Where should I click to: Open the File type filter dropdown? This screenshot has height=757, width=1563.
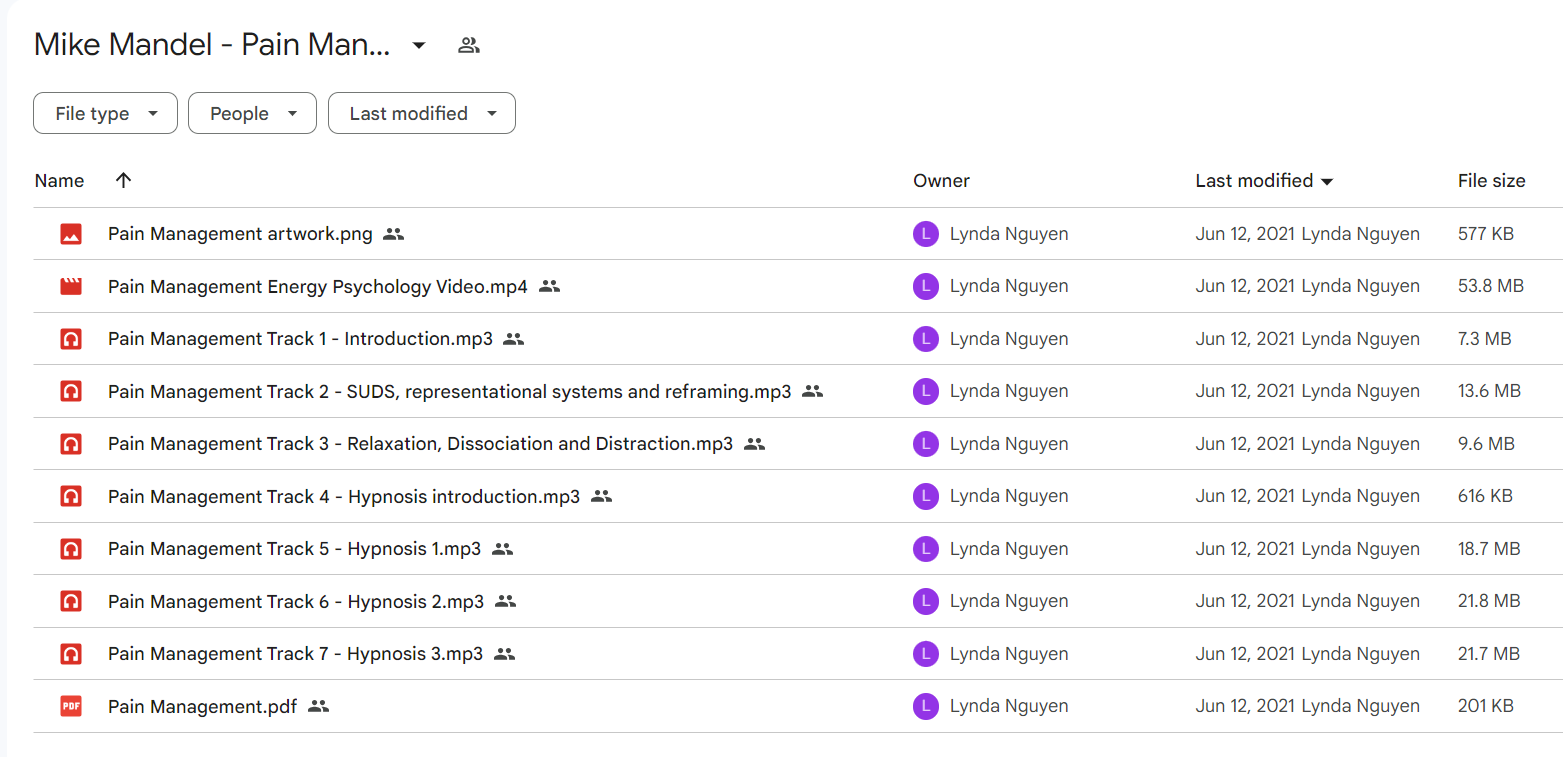(106, 113)
